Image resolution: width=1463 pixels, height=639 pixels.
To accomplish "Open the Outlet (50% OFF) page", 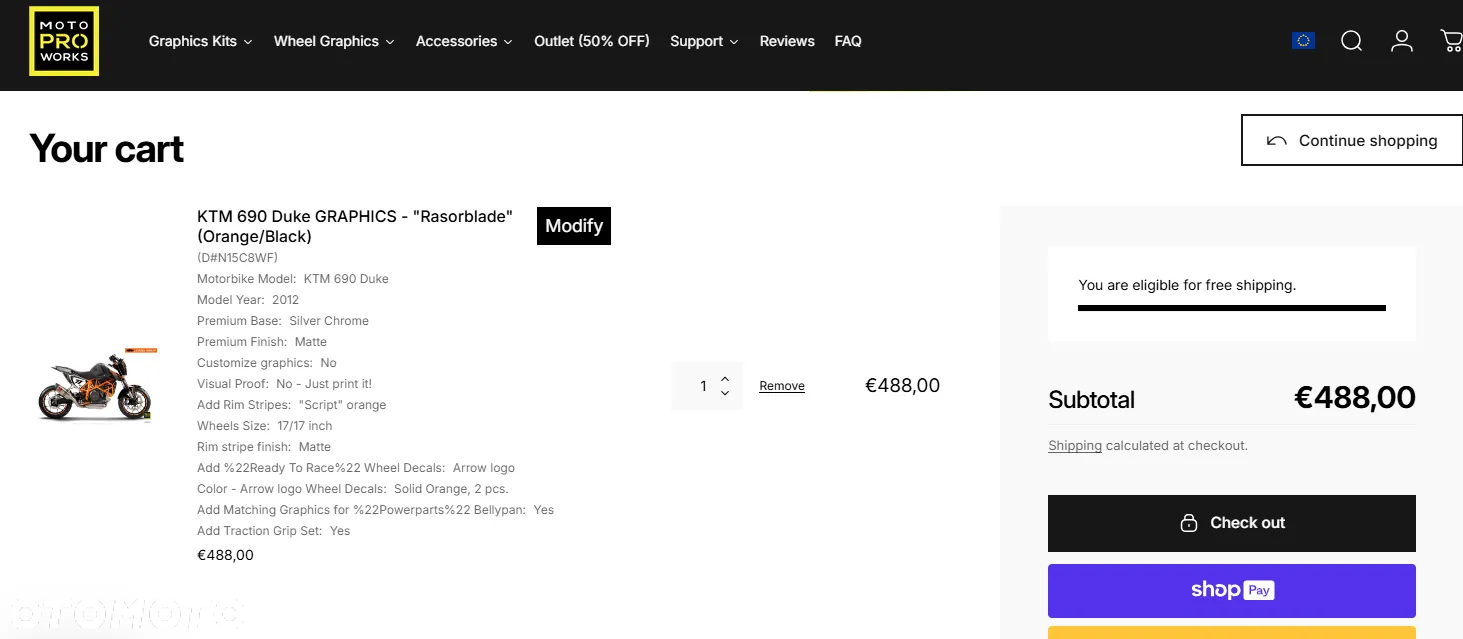I will click(592, 41).
